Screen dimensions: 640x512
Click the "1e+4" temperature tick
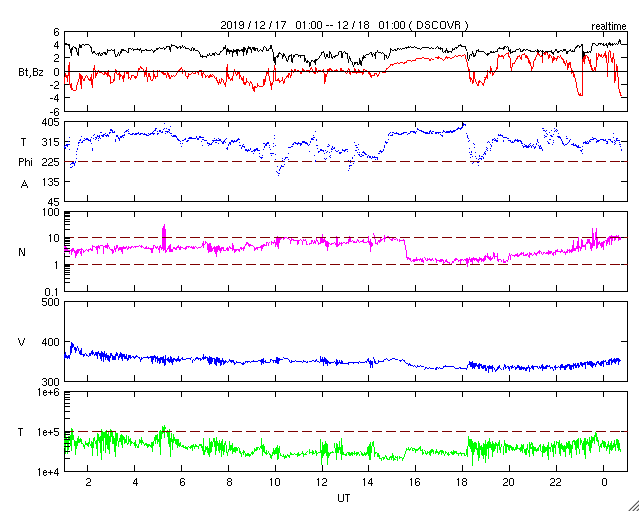pyautogui.click(x=49, y=472)
